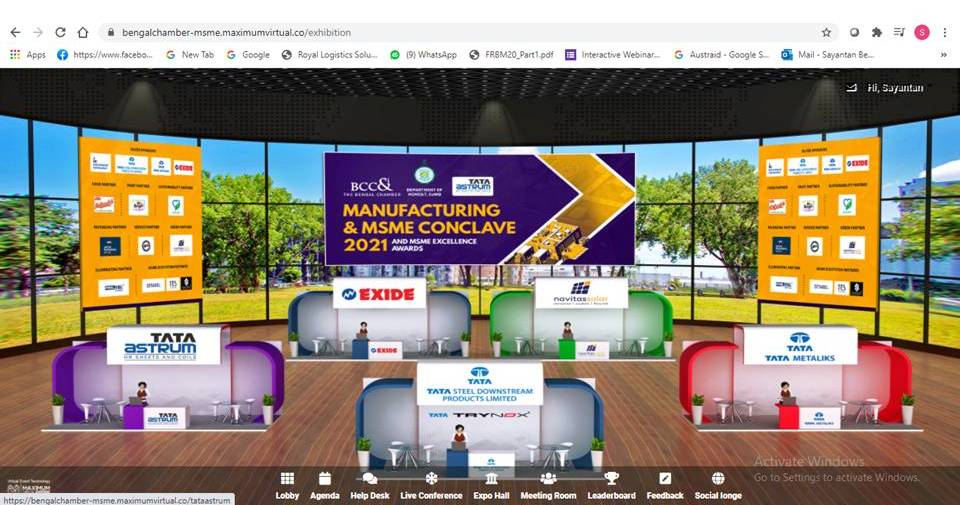Click the Manufacturing & MSME Conclave banner
The height and width of the screenshot is (505, 960).
click(x=479, y=209)
